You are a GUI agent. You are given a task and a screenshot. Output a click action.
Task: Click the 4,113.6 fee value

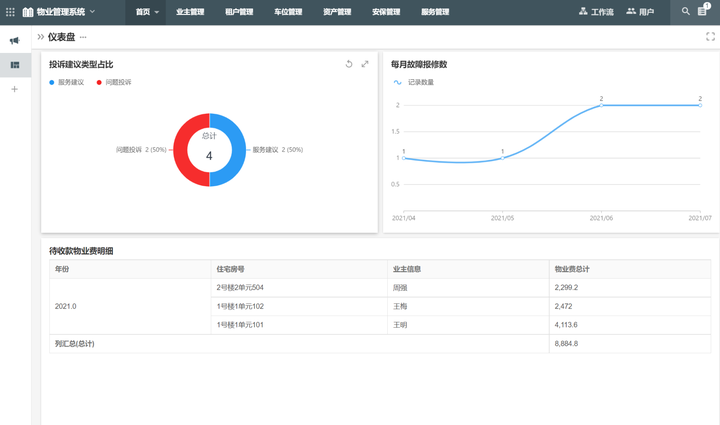[566, 324]
